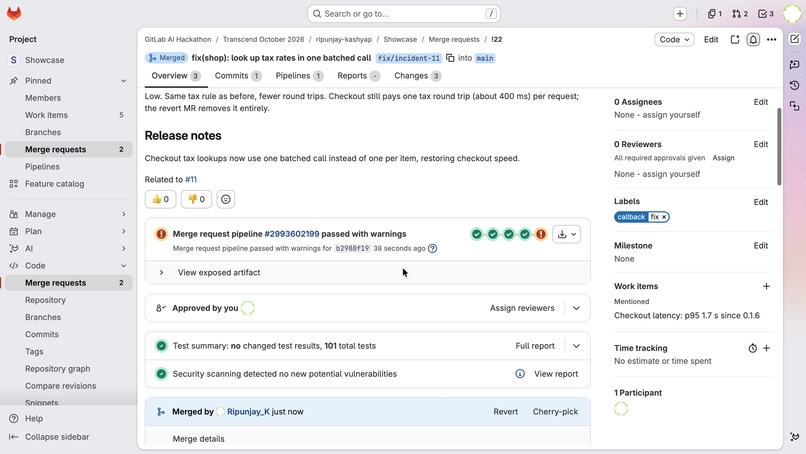This screenshot has width=806, height=454.
Task: Open related issue #11 link
Action: pos(191,179)
